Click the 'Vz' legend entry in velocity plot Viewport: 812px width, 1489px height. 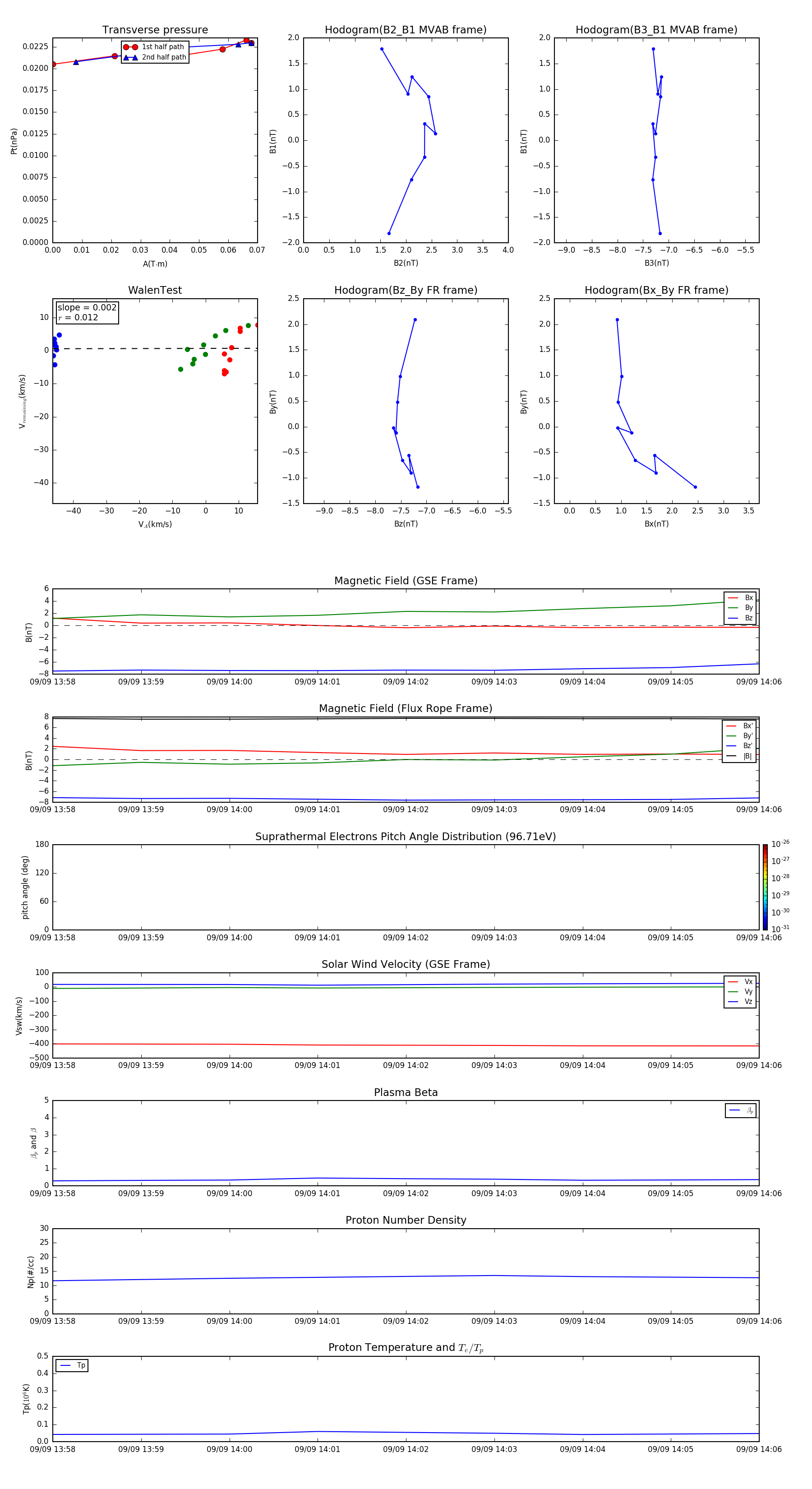pos(740,1002)
